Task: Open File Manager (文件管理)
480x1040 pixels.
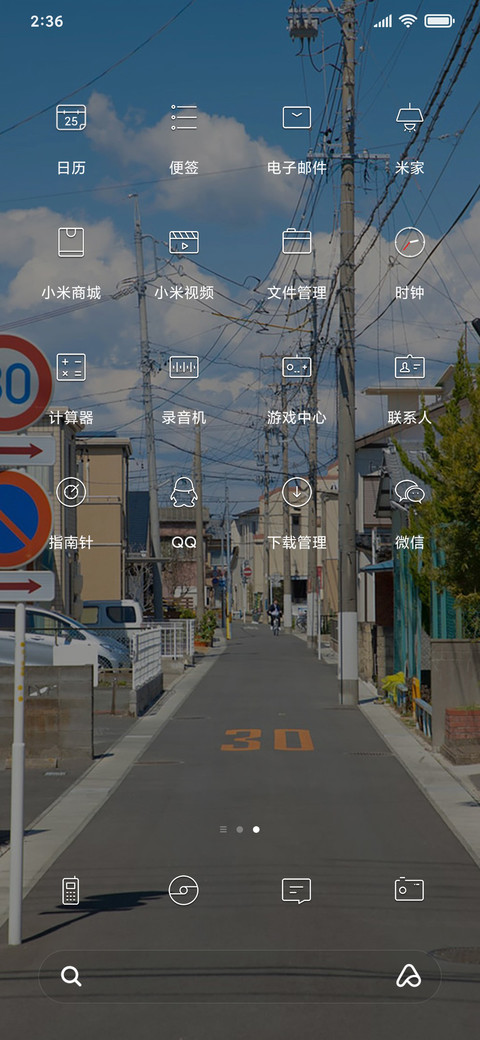Action: click(297, 241)
